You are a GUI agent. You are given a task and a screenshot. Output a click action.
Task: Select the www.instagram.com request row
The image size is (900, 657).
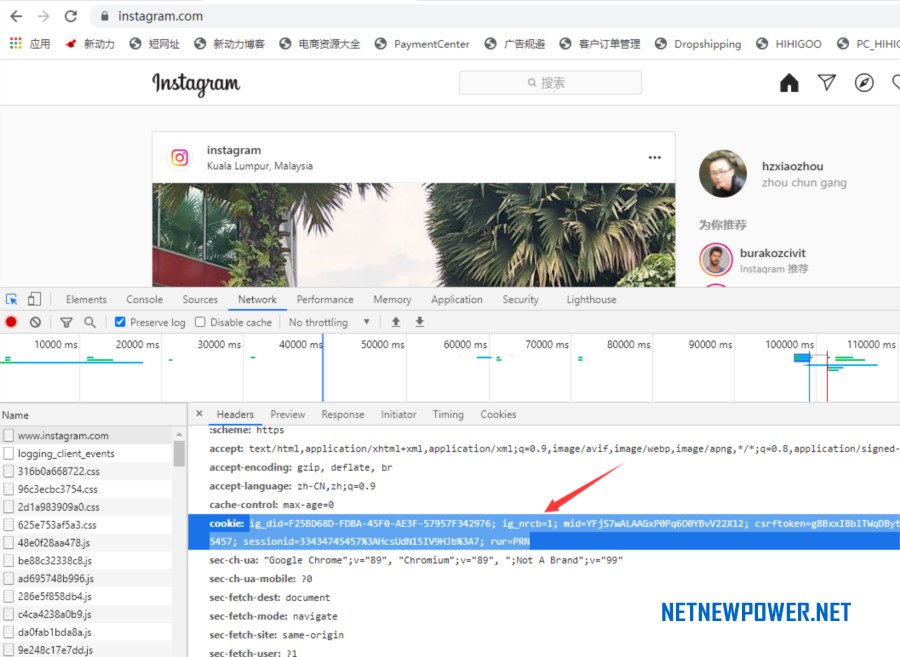pos(86,436)
